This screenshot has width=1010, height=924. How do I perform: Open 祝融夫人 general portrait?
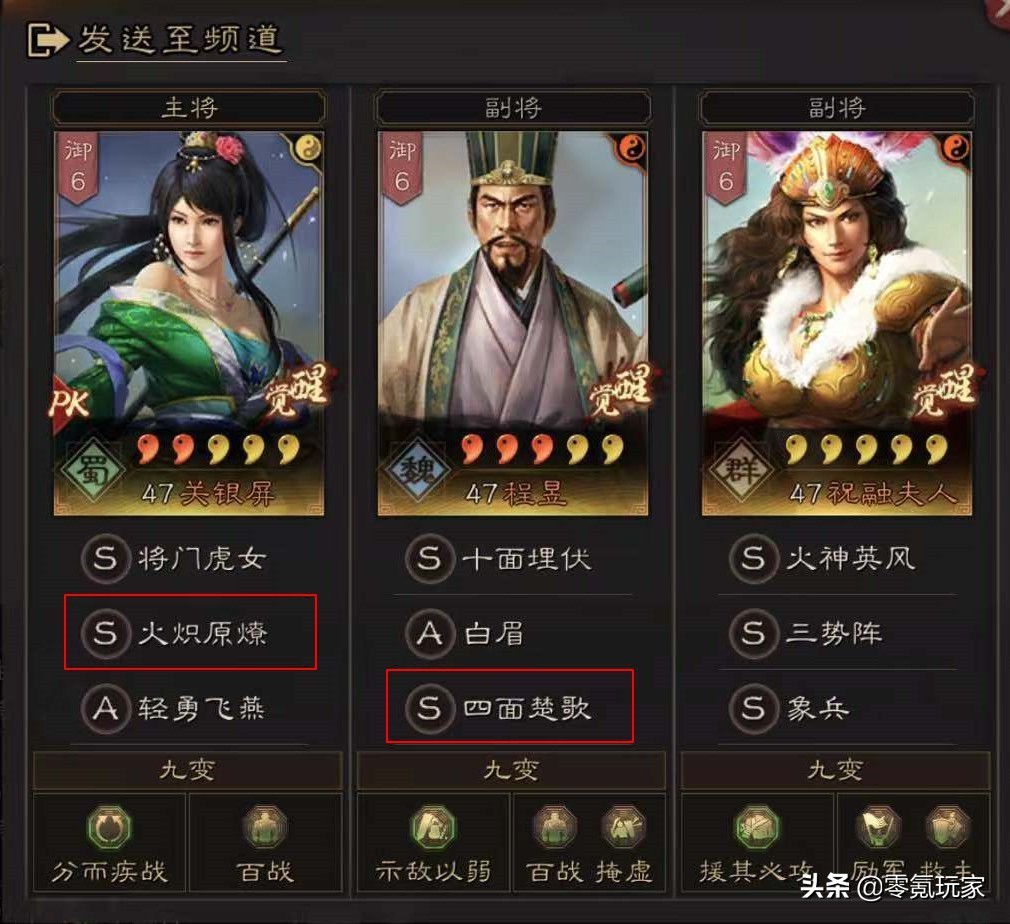(x=836, y=323)
